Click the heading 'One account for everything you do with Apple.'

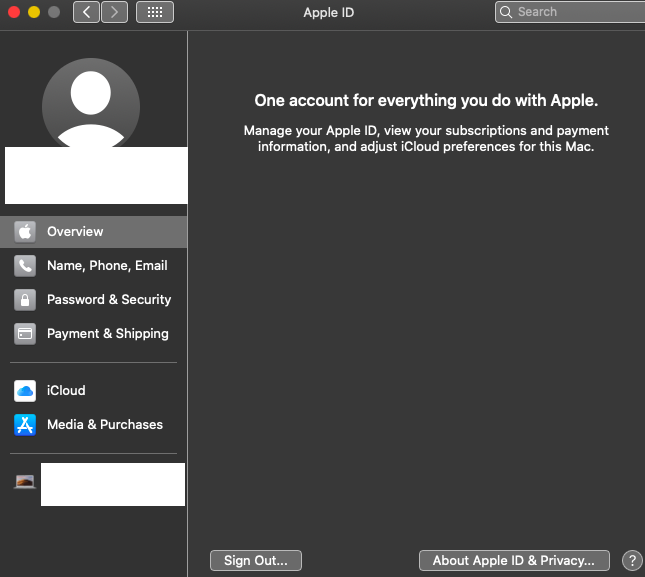[426, 101]
